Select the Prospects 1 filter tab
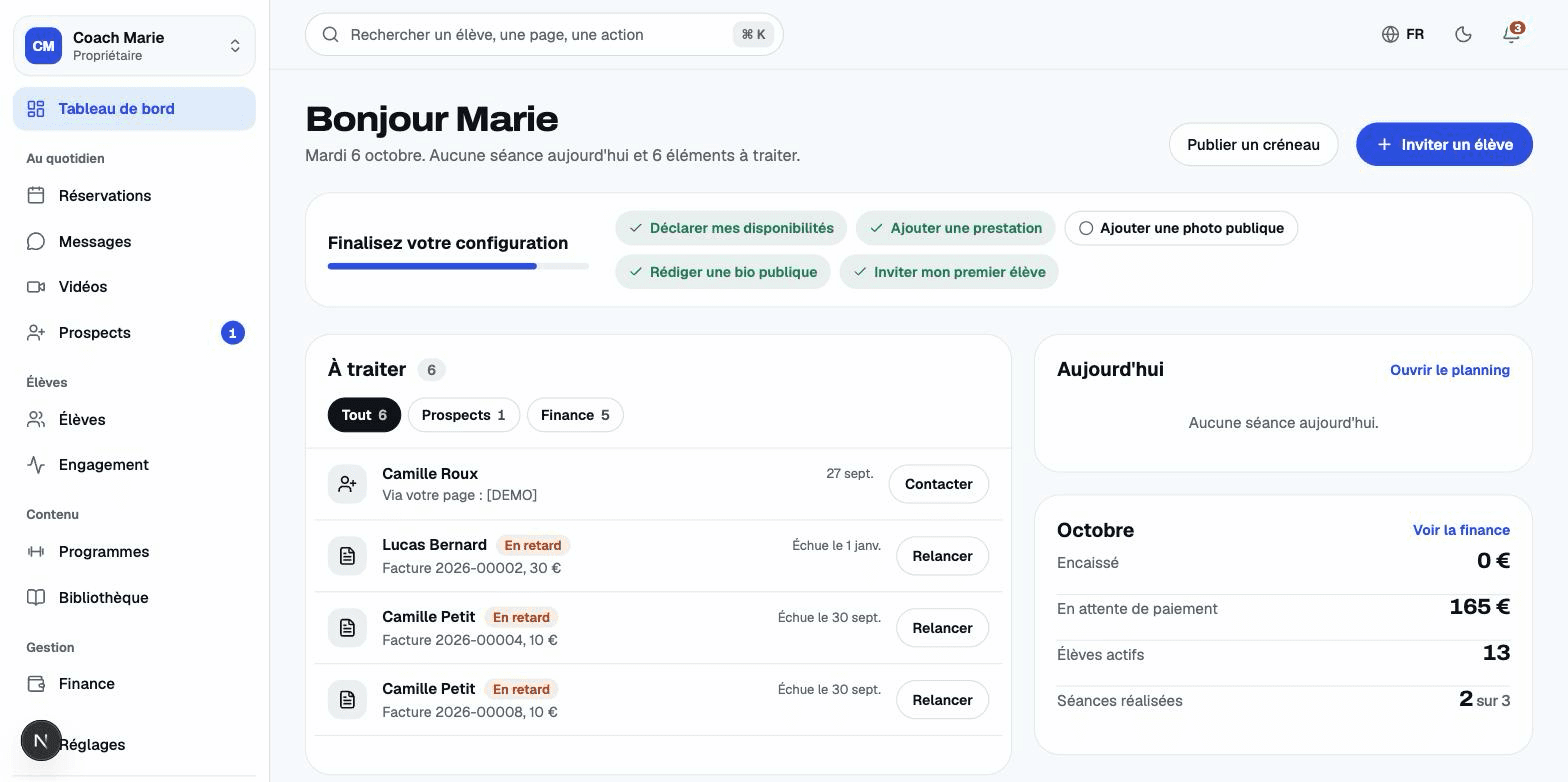Viewport: 1568px width, 782px height. pos(464,415)
